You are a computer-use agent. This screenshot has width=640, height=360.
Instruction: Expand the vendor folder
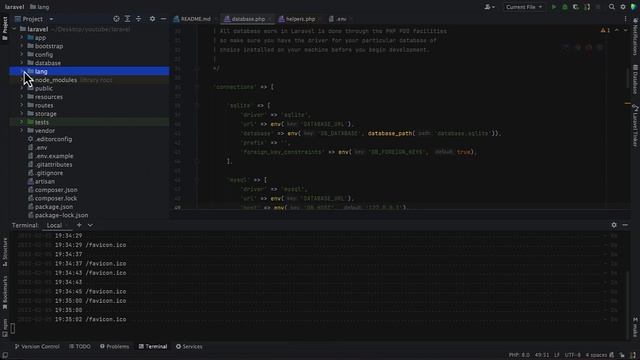click(22, 131)
